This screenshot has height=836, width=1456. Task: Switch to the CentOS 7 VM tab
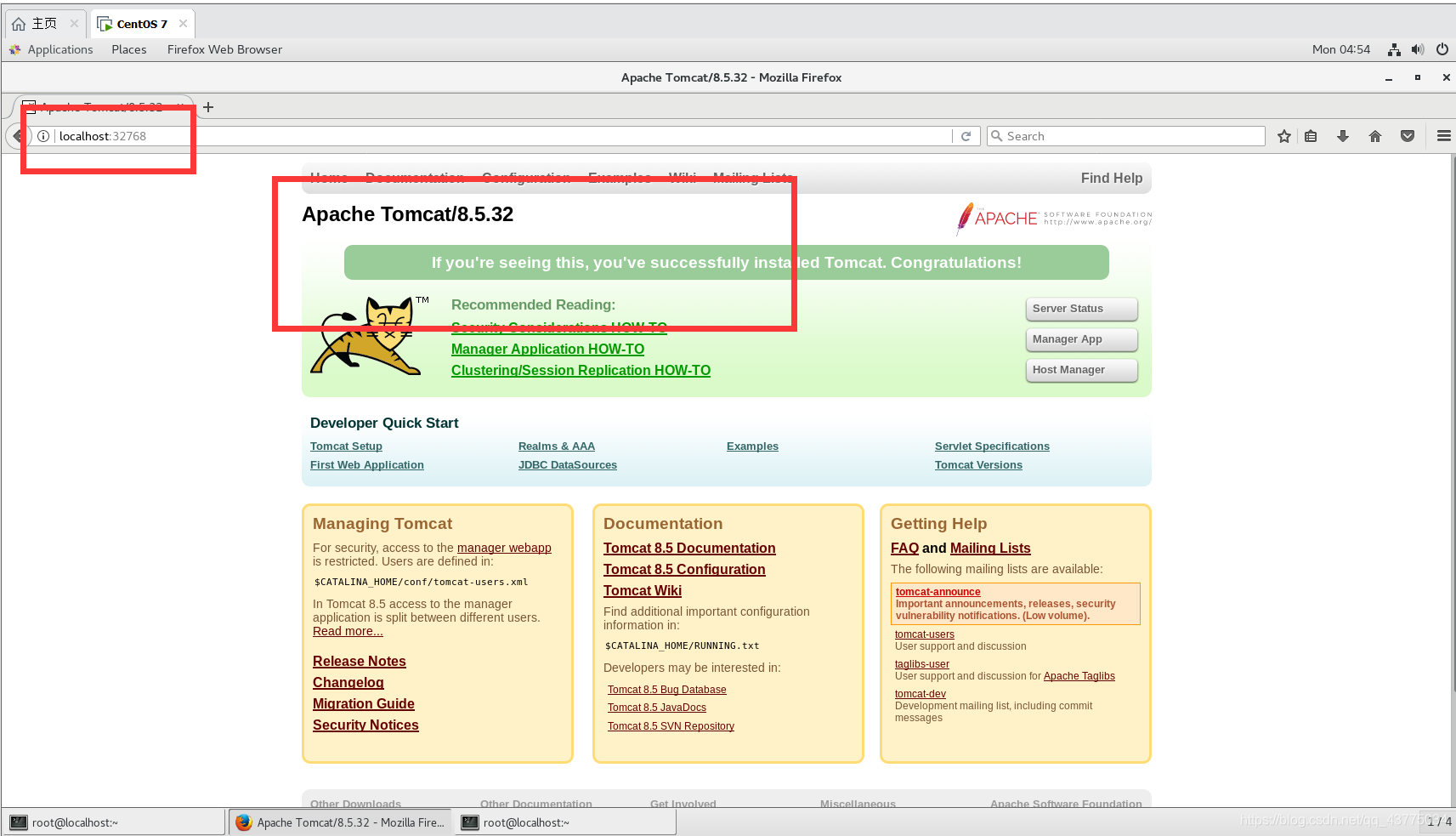coord(143,24)
